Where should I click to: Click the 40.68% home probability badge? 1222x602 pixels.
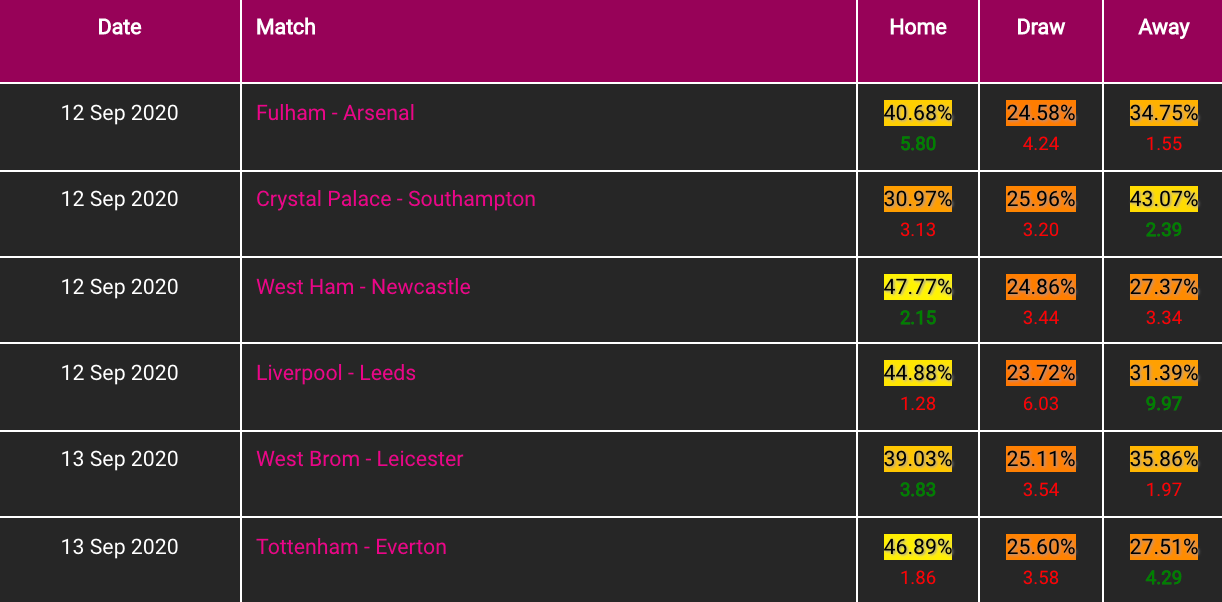click(918, 113)
